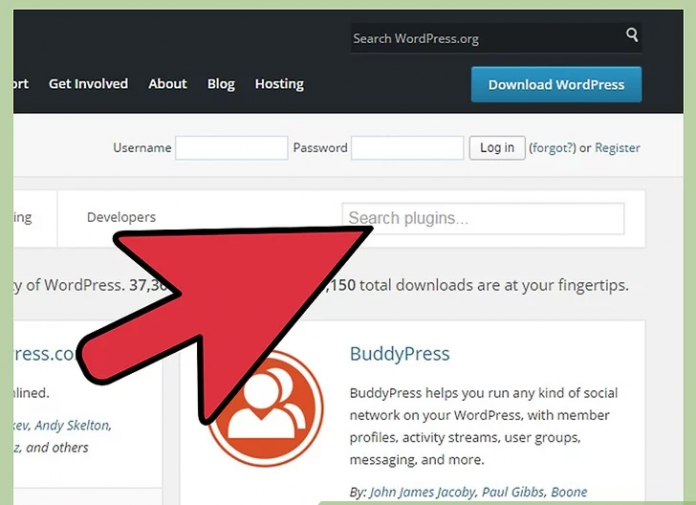Select Hosting in the top navigation
Viewport: 696px width, 505px height.
279,84
